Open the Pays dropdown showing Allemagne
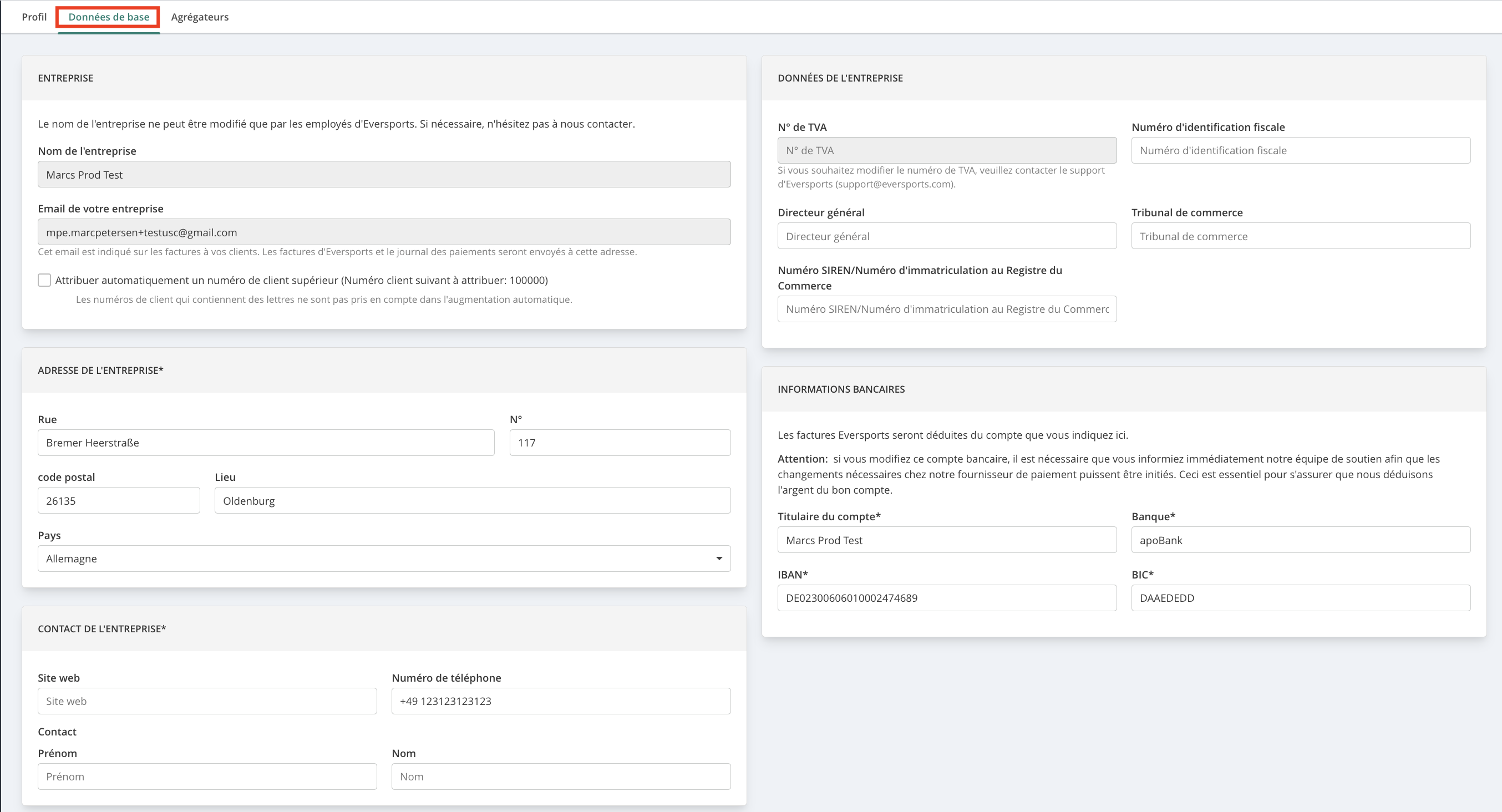The image size is (1502, 812). (384, 559)
